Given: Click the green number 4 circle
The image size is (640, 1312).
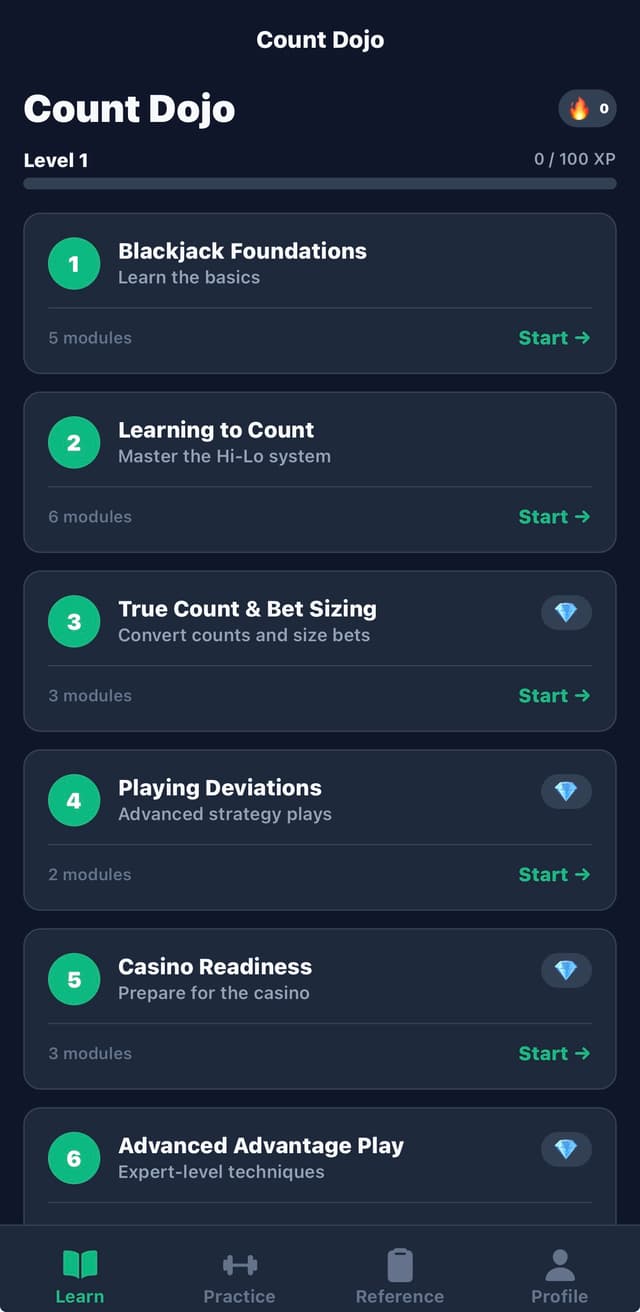Looking at the screenshot, I should point(74,801).
